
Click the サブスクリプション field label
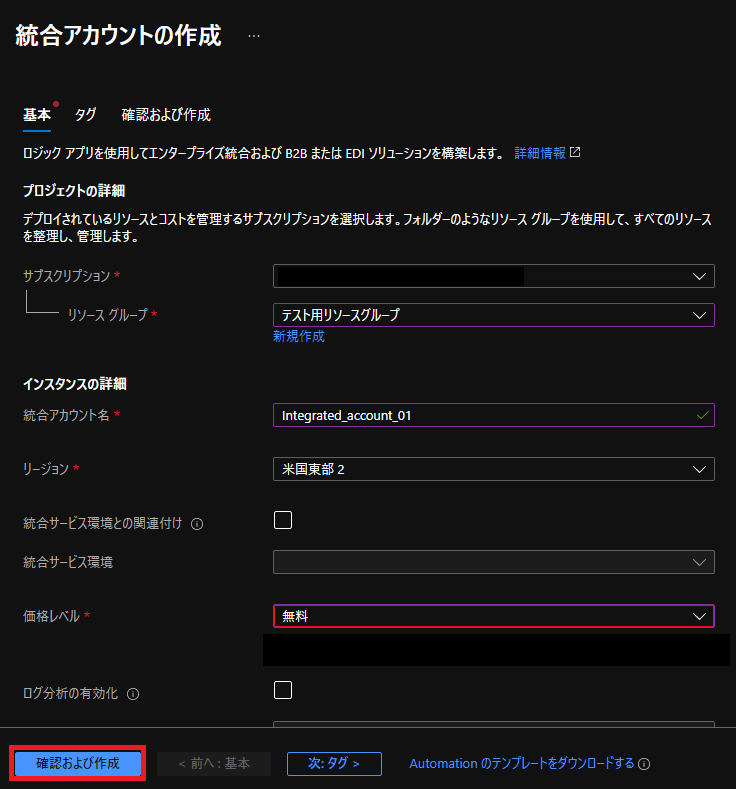tap(66, 276)
